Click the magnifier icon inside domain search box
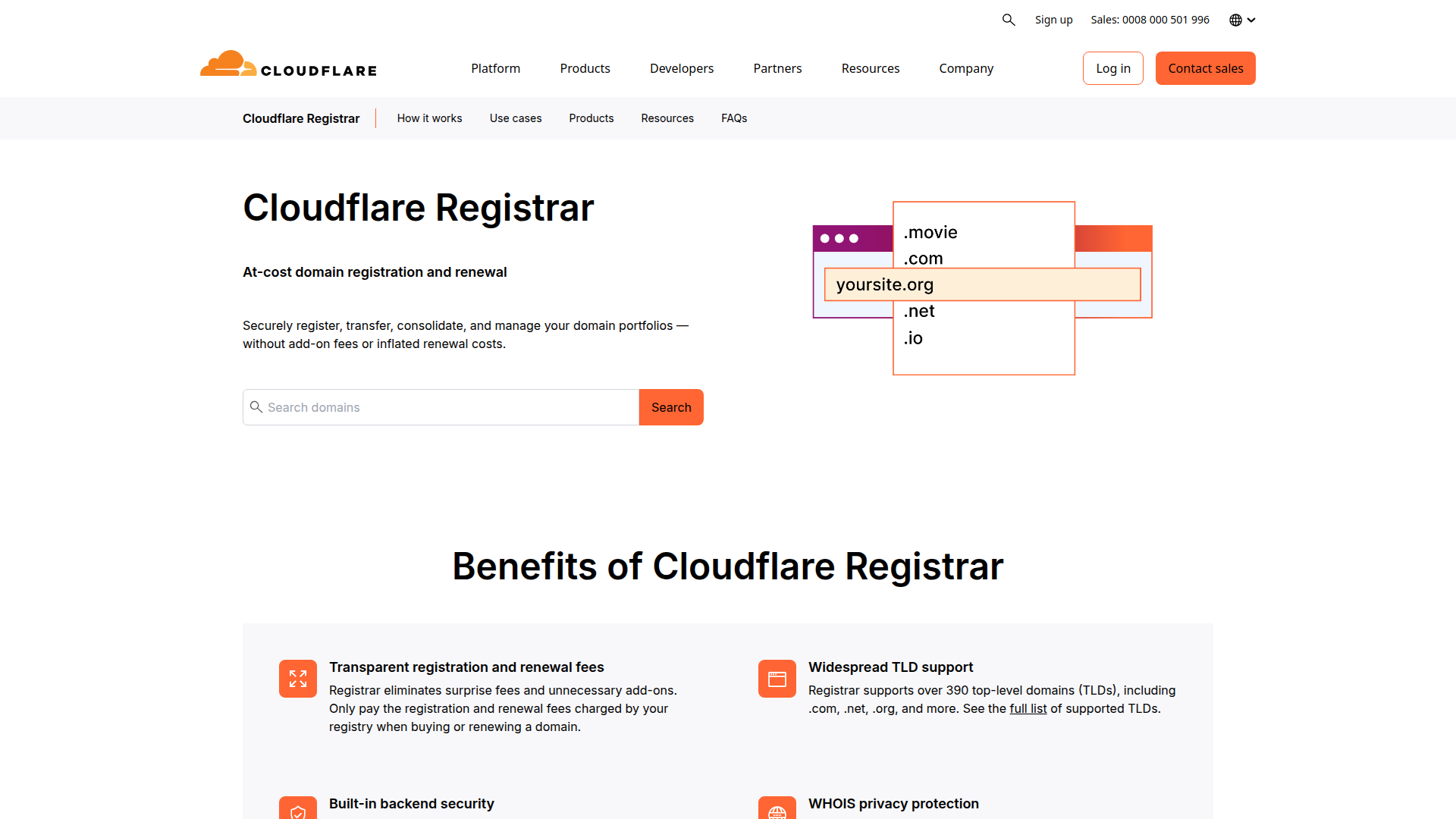Screen dimensions: 1456x819 (x=256, y=407)
